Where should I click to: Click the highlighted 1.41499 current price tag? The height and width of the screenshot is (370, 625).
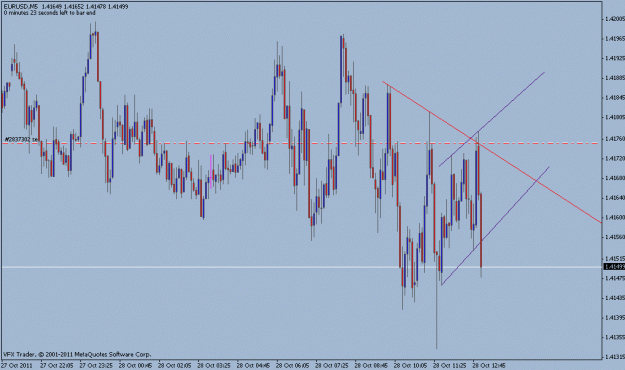tap(614, 267)
